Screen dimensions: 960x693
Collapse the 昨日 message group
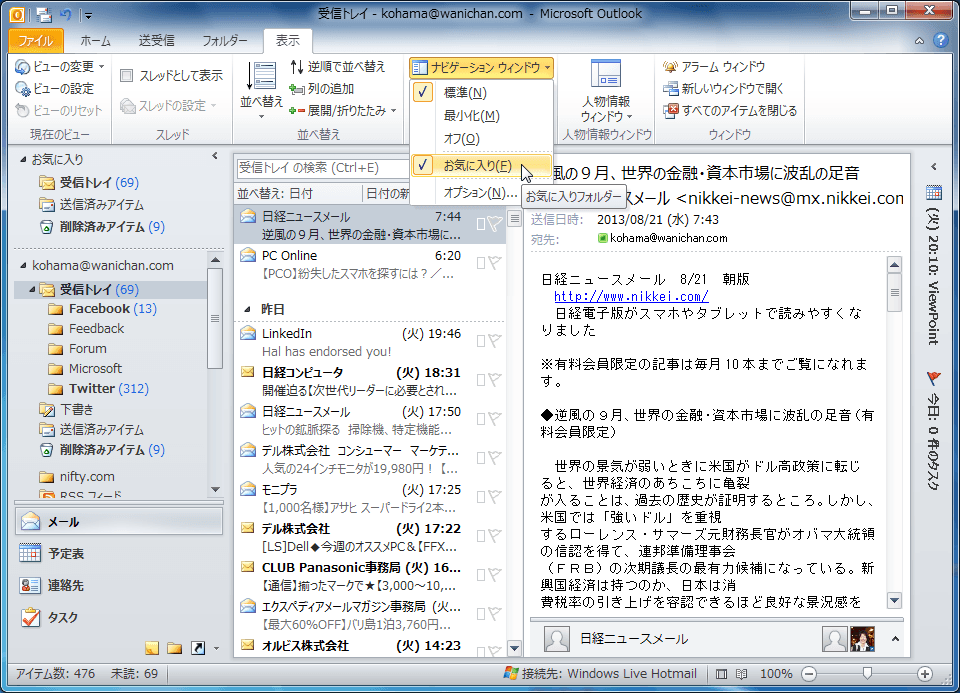[247, 310]
